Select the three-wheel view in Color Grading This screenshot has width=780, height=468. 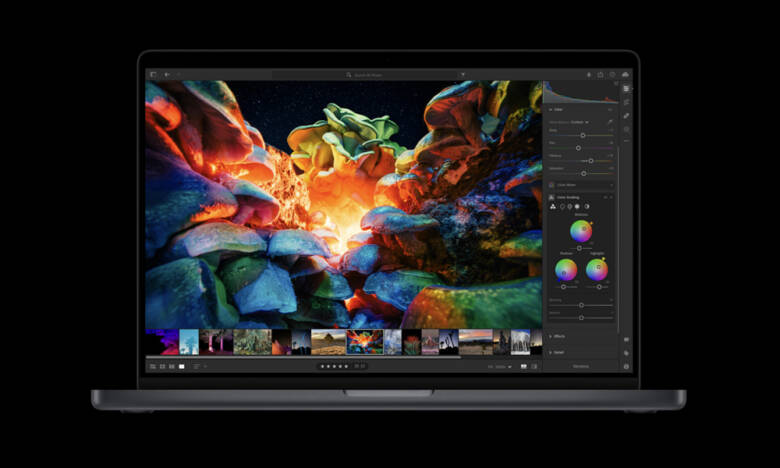554,207
